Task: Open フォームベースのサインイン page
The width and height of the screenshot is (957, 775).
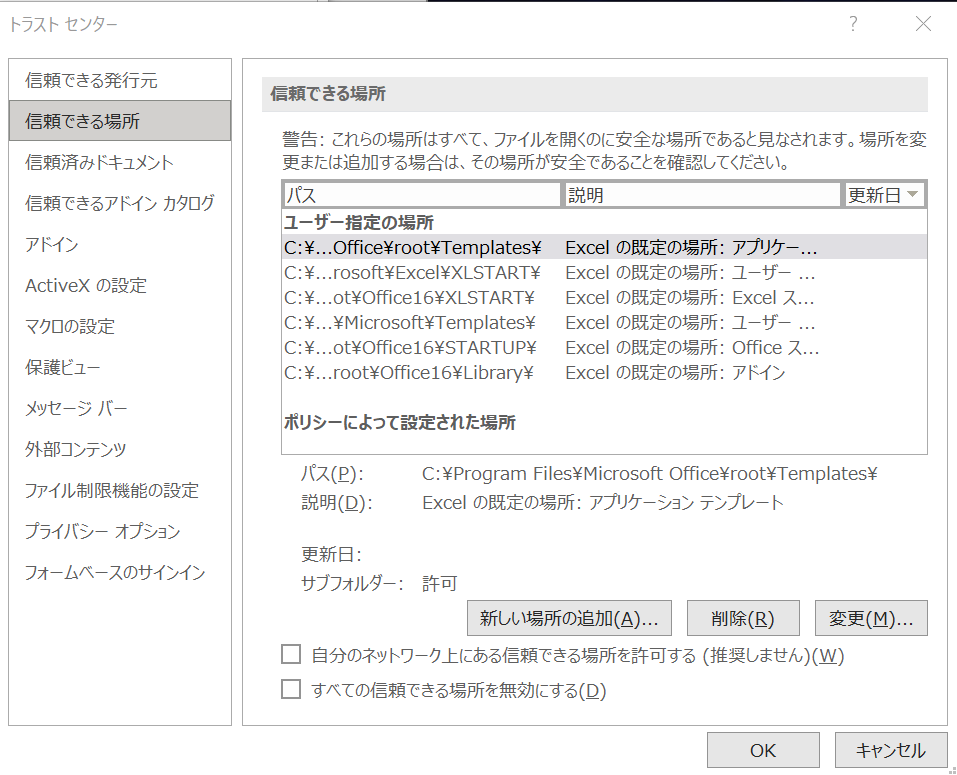Action: coord(120,572)
